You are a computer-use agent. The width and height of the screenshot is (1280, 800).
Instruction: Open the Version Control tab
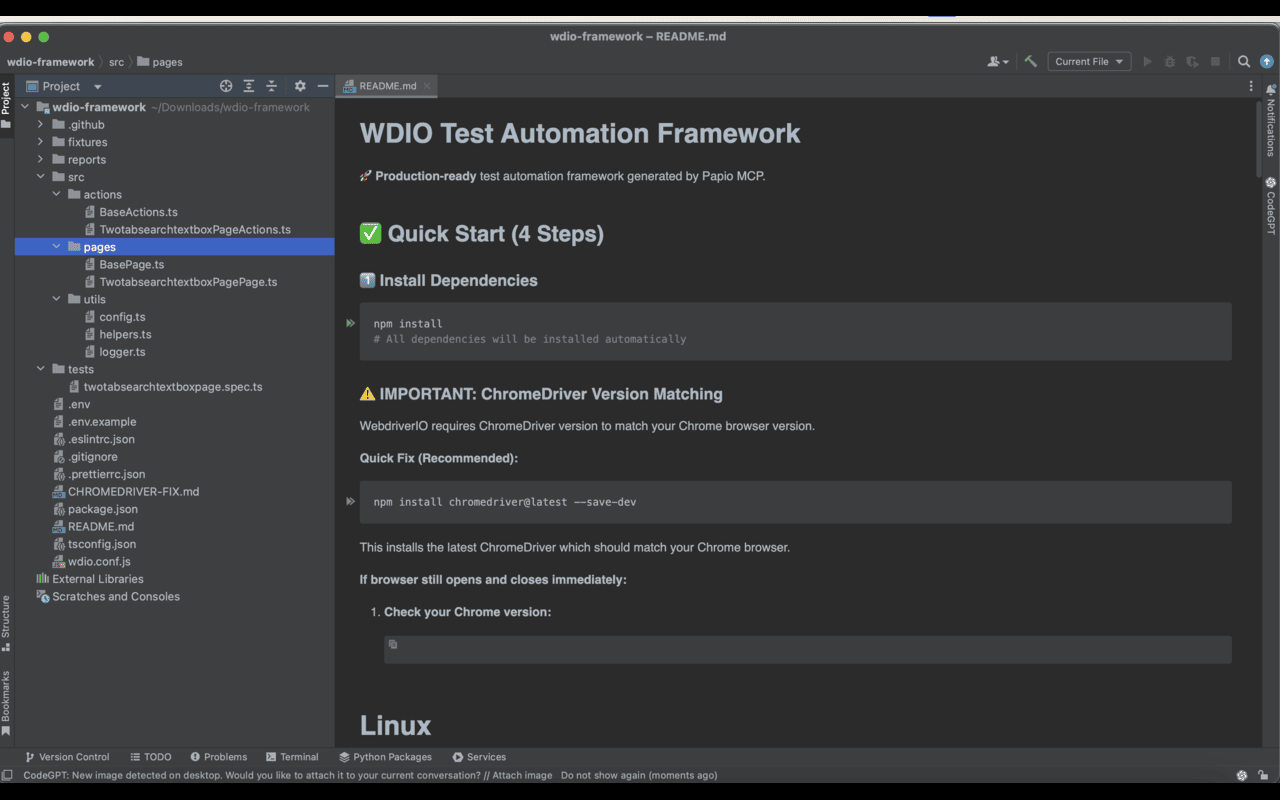[x=67, y=757]
